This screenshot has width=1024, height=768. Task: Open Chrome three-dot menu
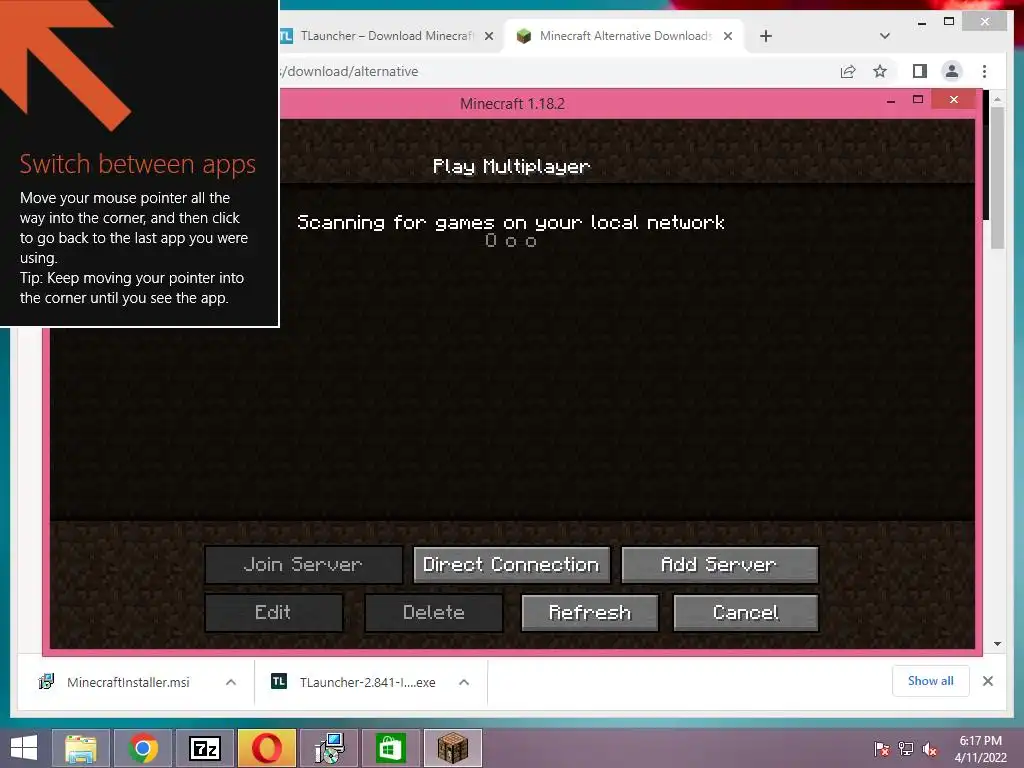point(984,71)
